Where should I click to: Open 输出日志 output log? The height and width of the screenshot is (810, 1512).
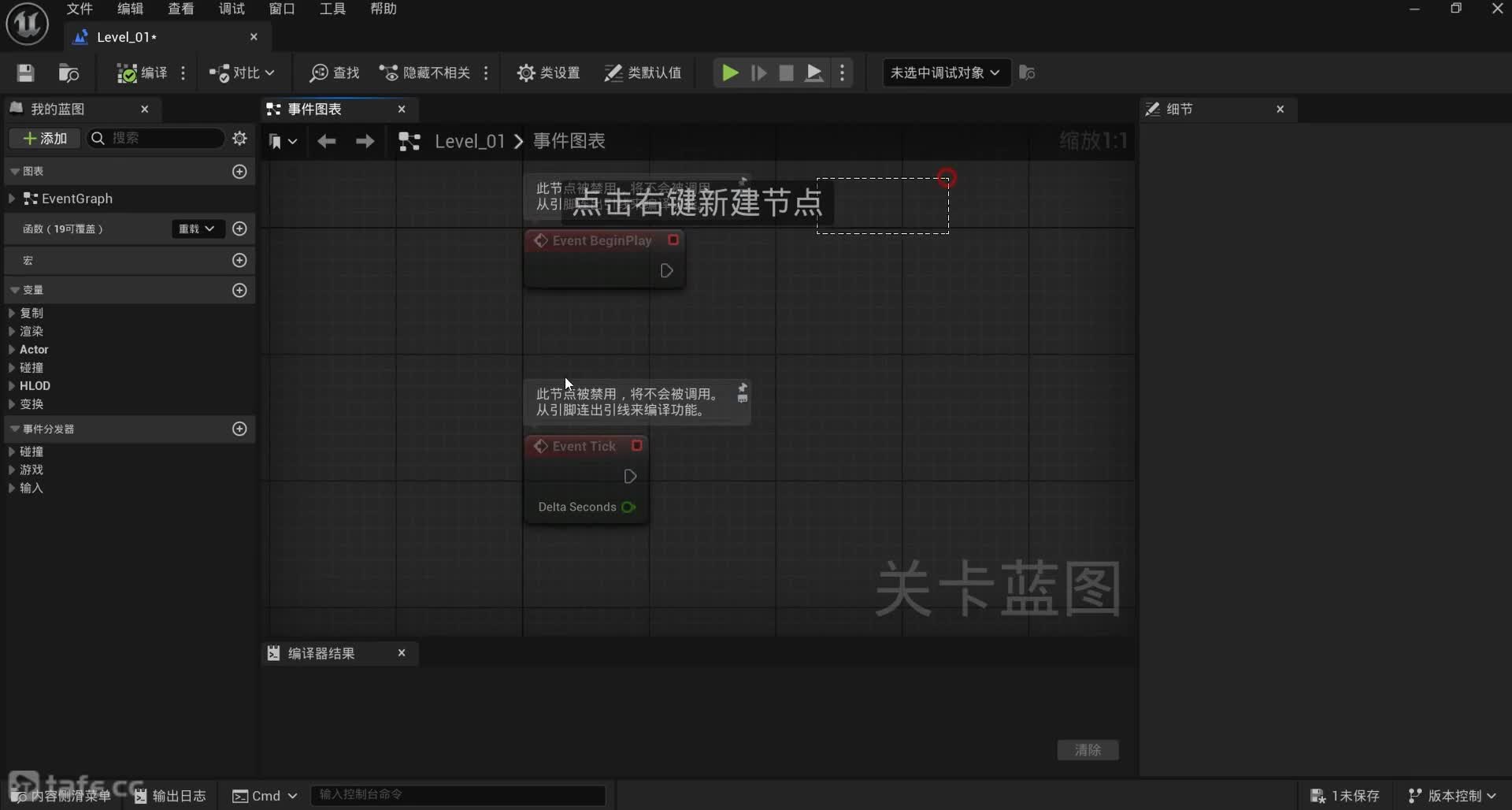click(170, 796)
